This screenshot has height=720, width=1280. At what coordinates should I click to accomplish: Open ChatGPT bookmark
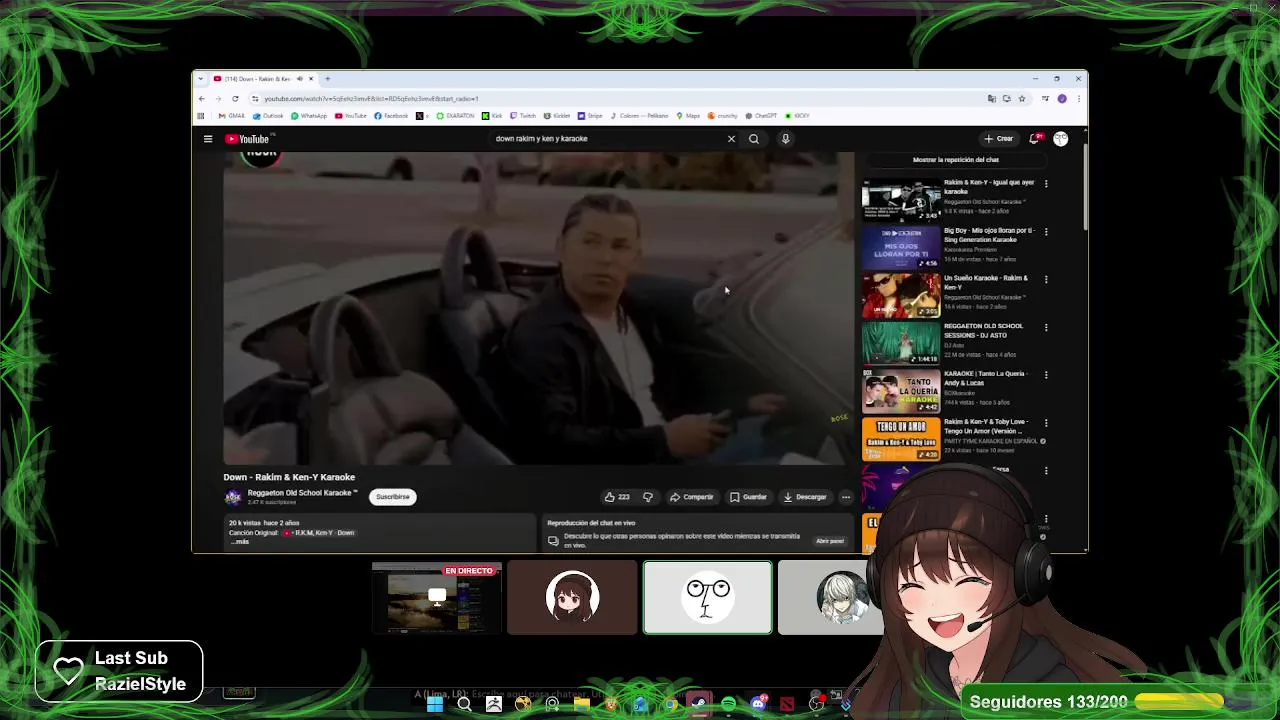[761, 116]
